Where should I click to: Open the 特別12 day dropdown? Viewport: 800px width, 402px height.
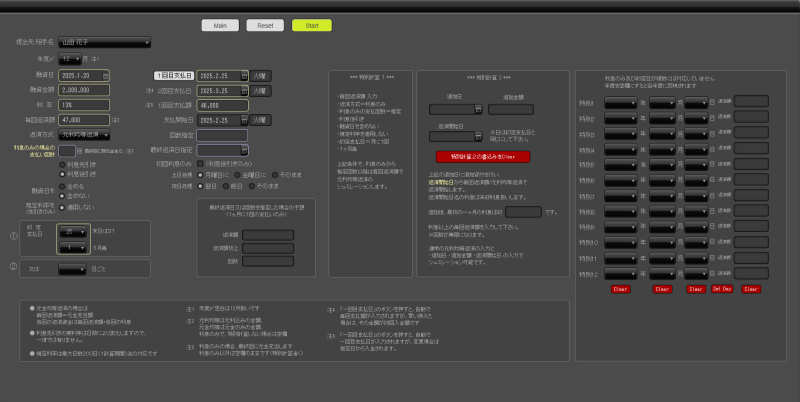(x=696, y=274)
